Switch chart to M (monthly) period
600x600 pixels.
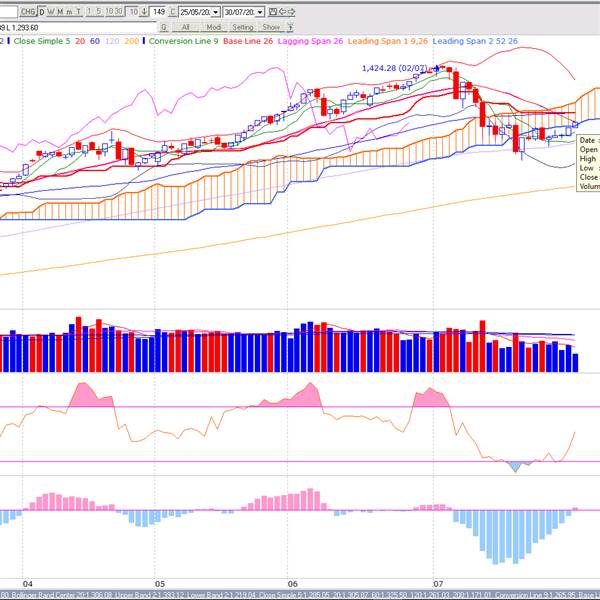(x=60, y=12)
